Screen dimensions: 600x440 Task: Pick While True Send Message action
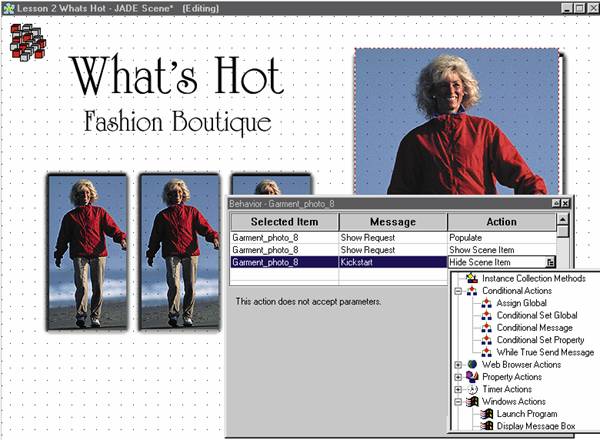(x=545, y=352)
